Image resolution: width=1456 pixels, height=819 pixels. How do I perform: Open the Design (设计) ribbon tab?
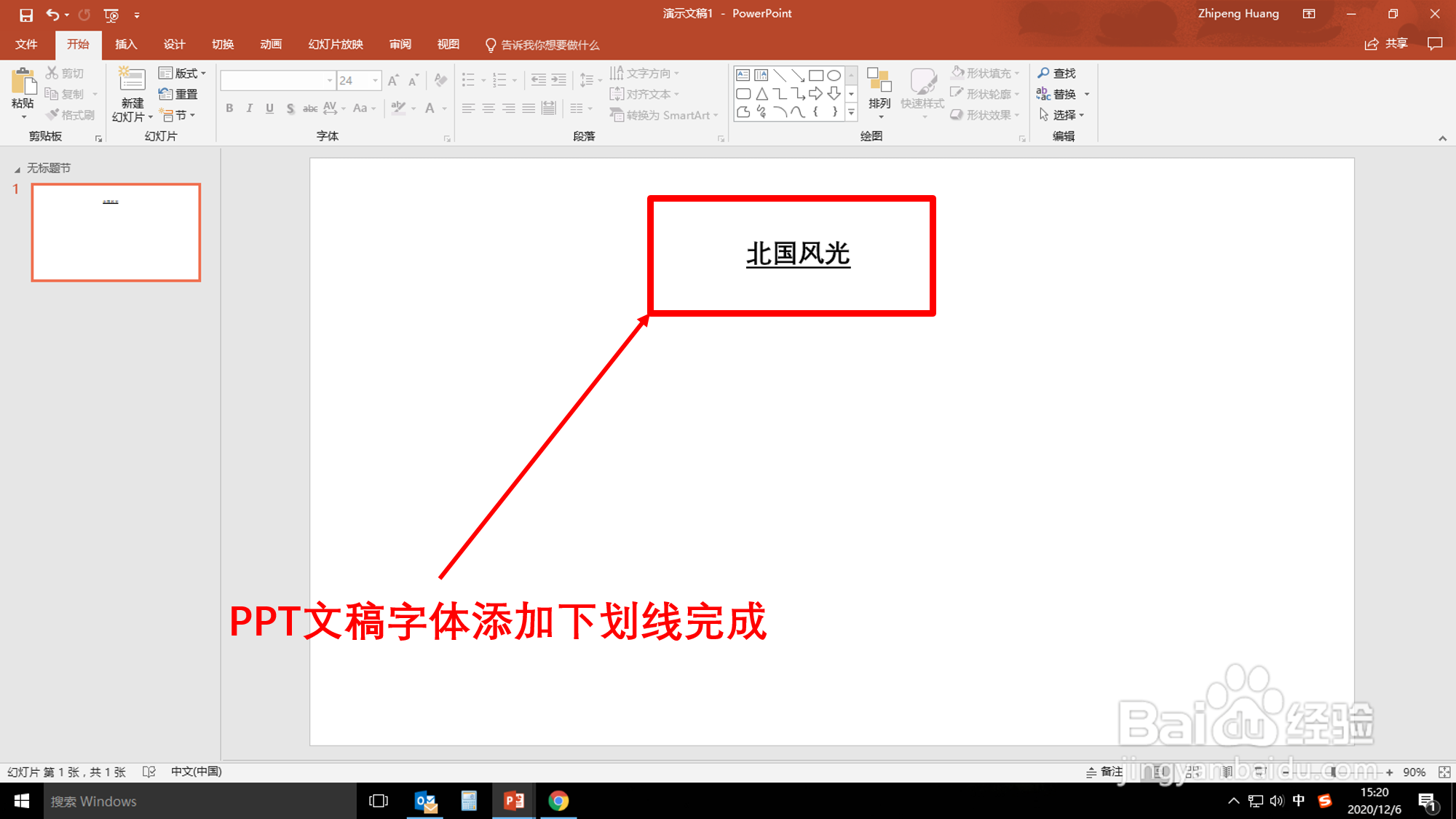click(x=174, y=44)
